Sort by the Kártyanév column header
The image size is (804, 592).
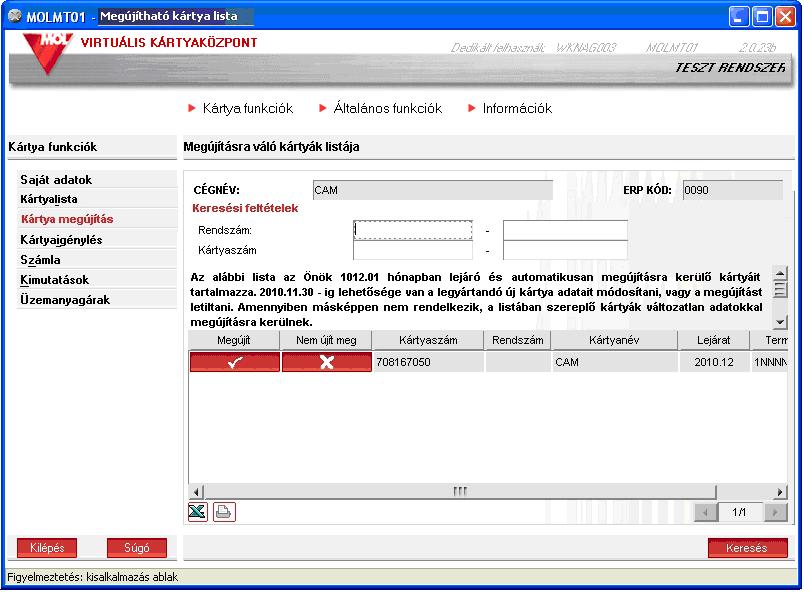tap(614, 340)
